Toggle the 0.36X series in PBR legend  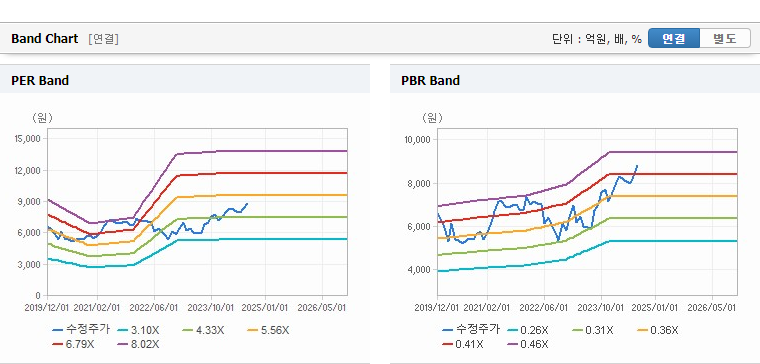point(658,330)
